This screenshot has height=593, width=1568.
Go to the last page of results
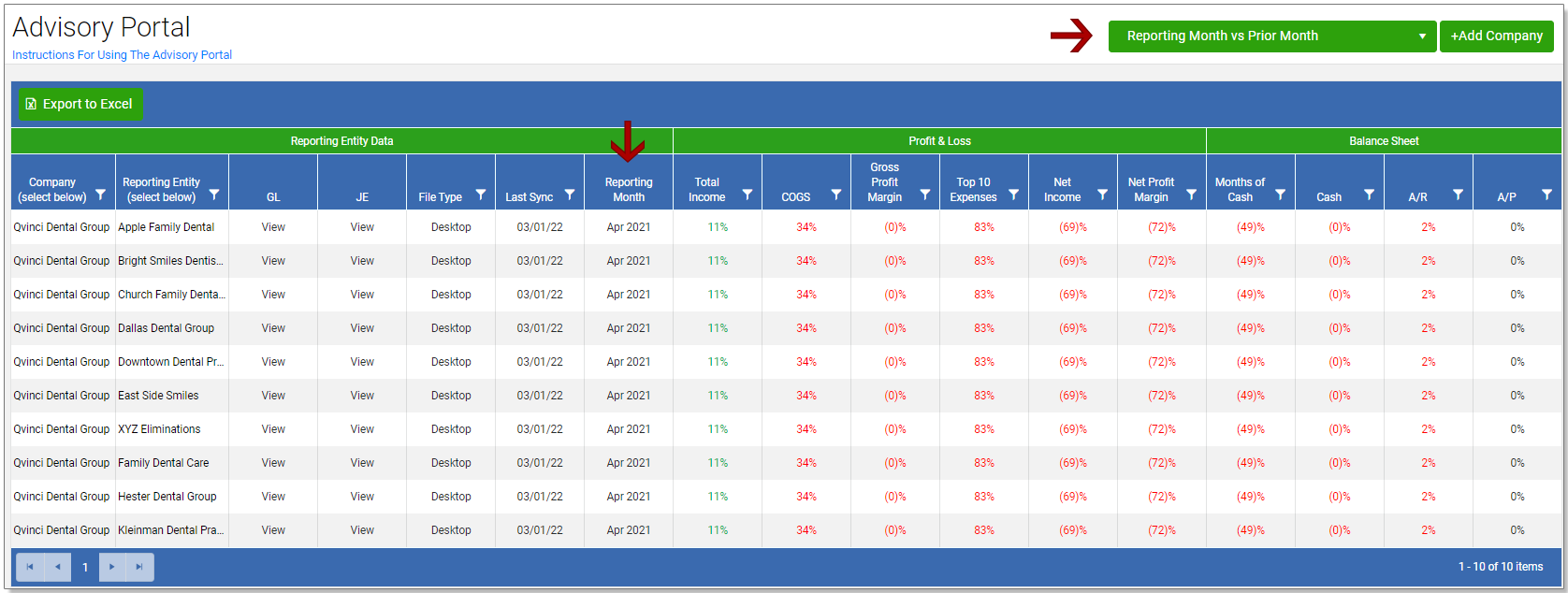click(x=139, y=567)
